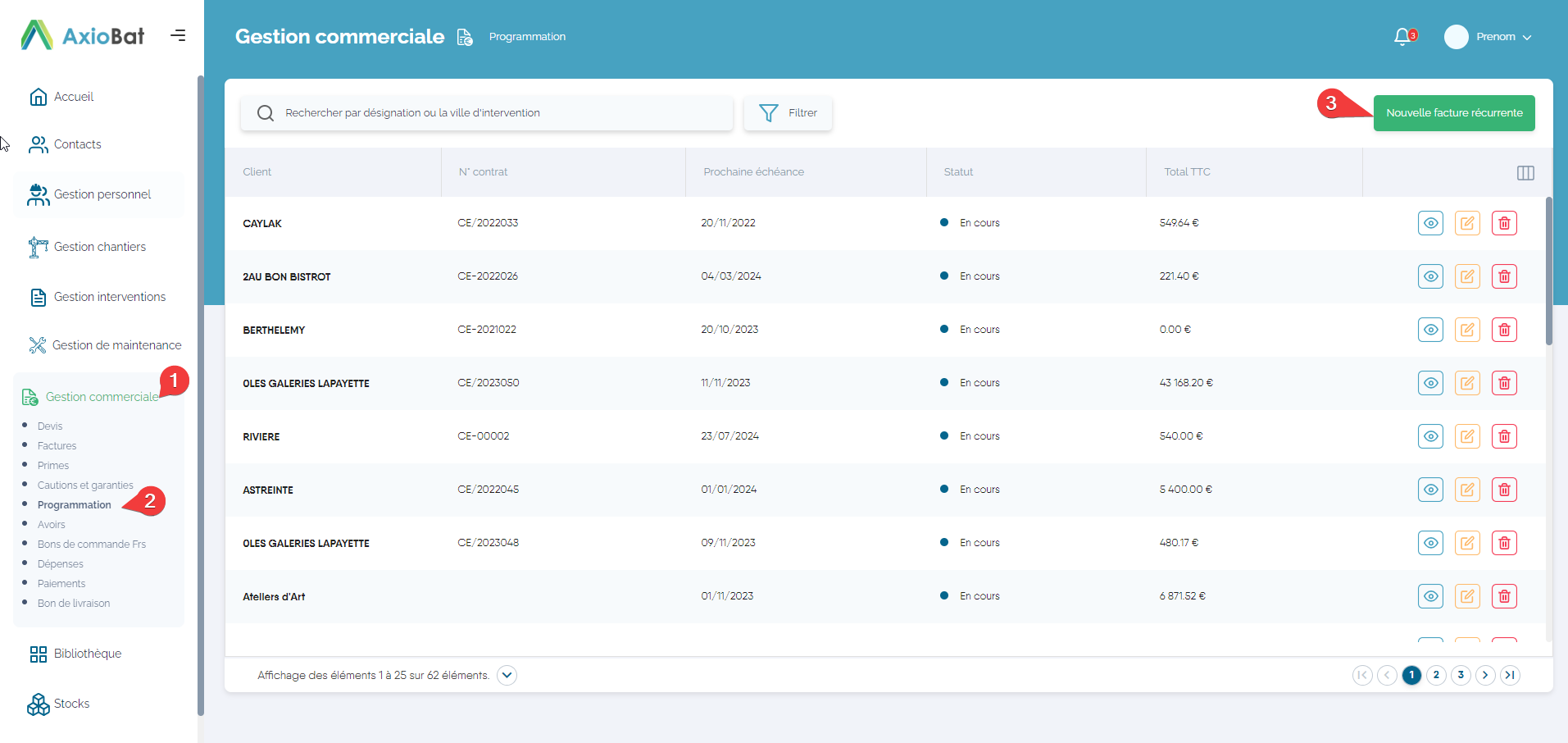View the 2AU BON BISTROT contract via the eye icon
The height and width of the screenshot is (743, 1568).
[1430, 276]
